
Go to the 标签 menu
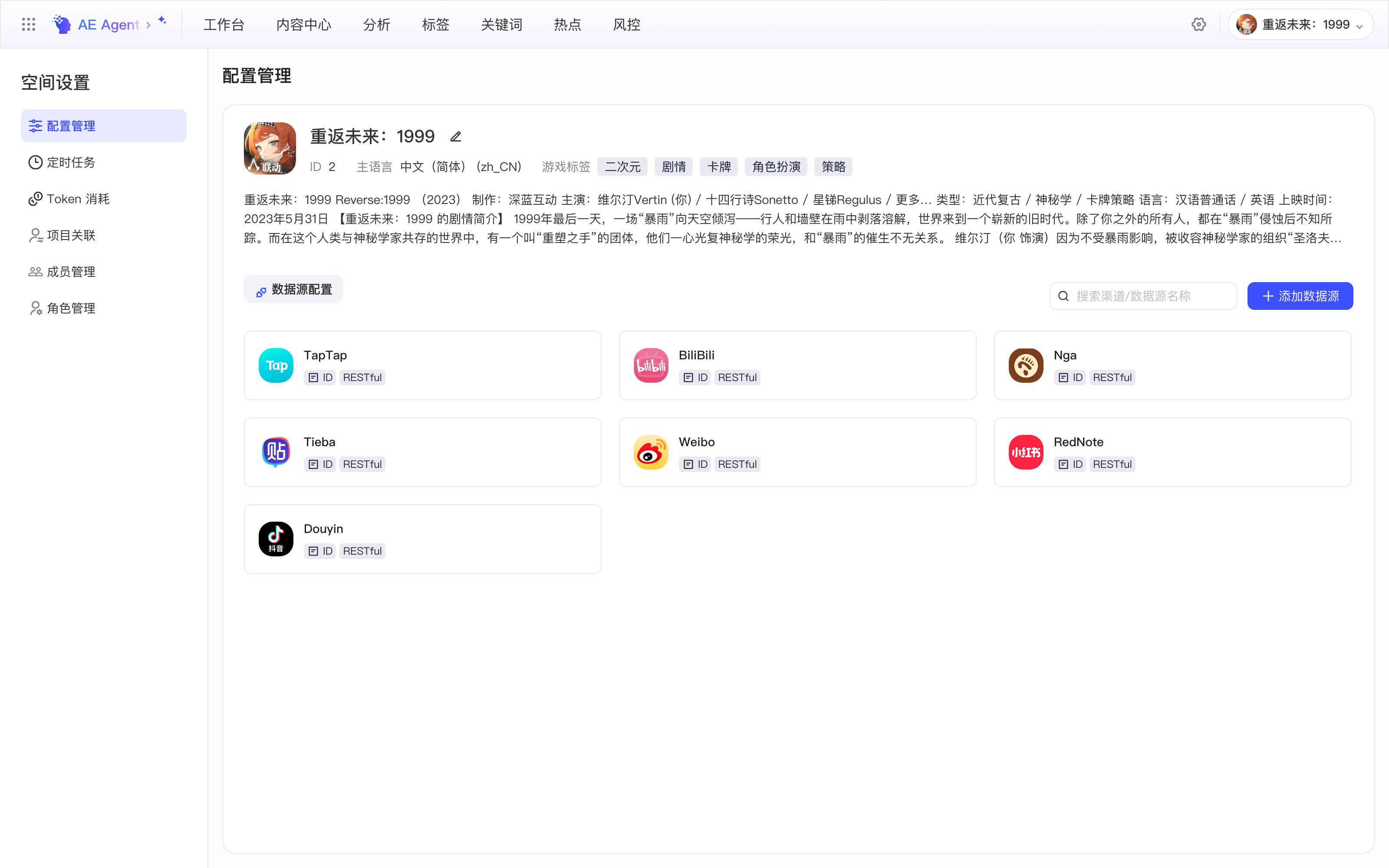click(x=436, y=25)
